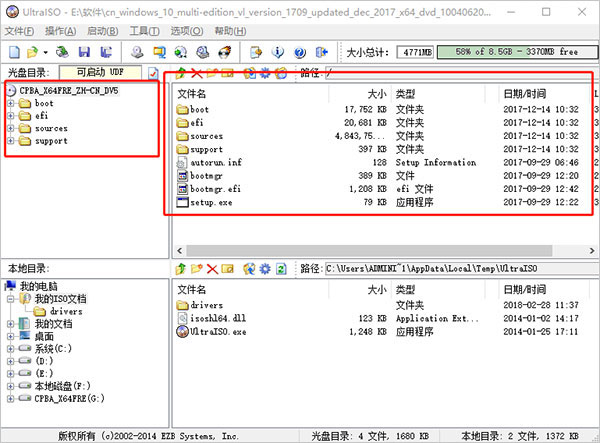Image resolution: width=600 pixels, height=443 pixels.
Task: Open an ISO file via Open icon
Action: tap(33, 52)
